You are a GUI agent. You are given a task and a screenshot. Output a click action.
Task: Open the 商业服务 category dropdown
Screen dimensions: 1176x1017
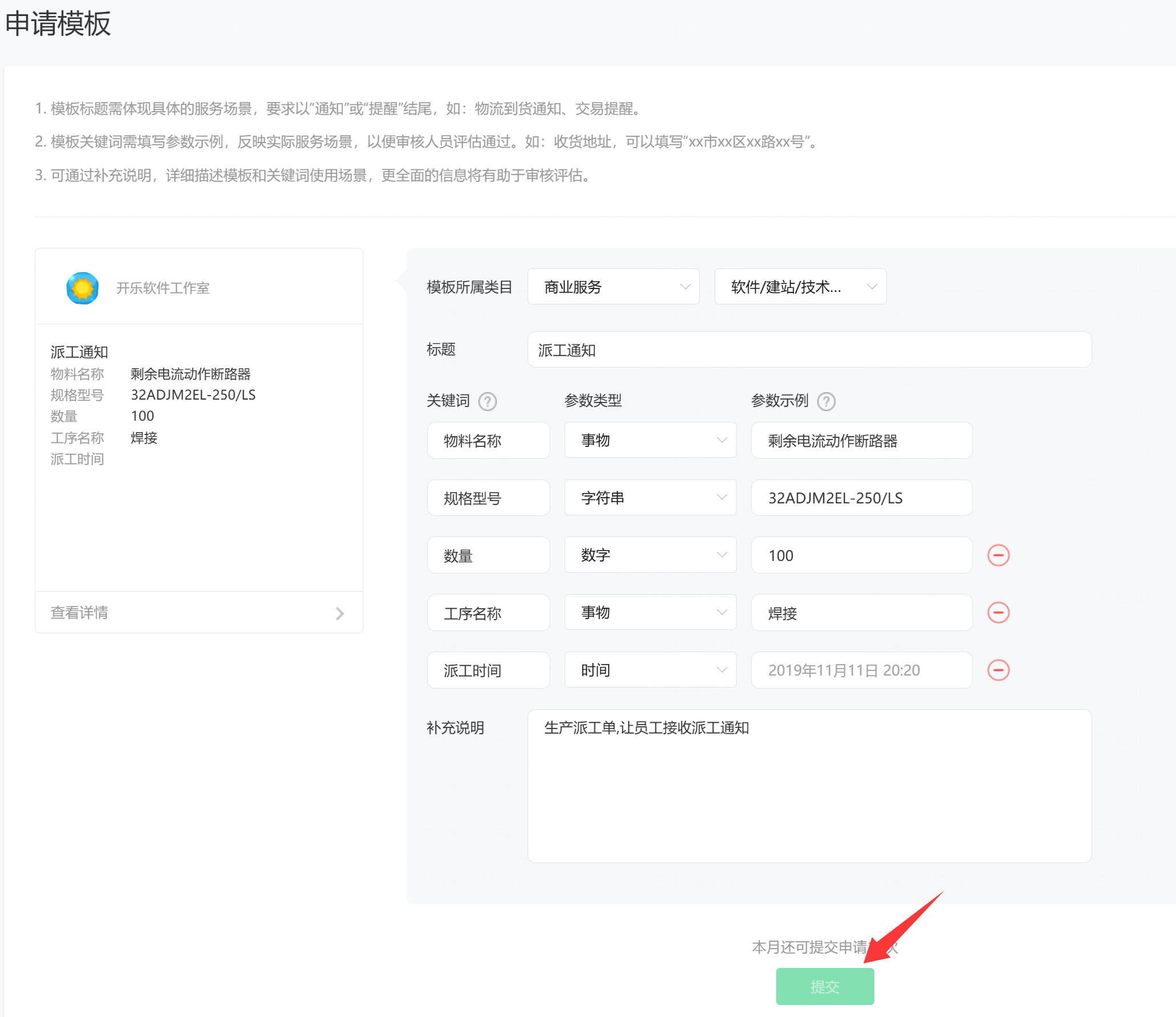(613, 287)
